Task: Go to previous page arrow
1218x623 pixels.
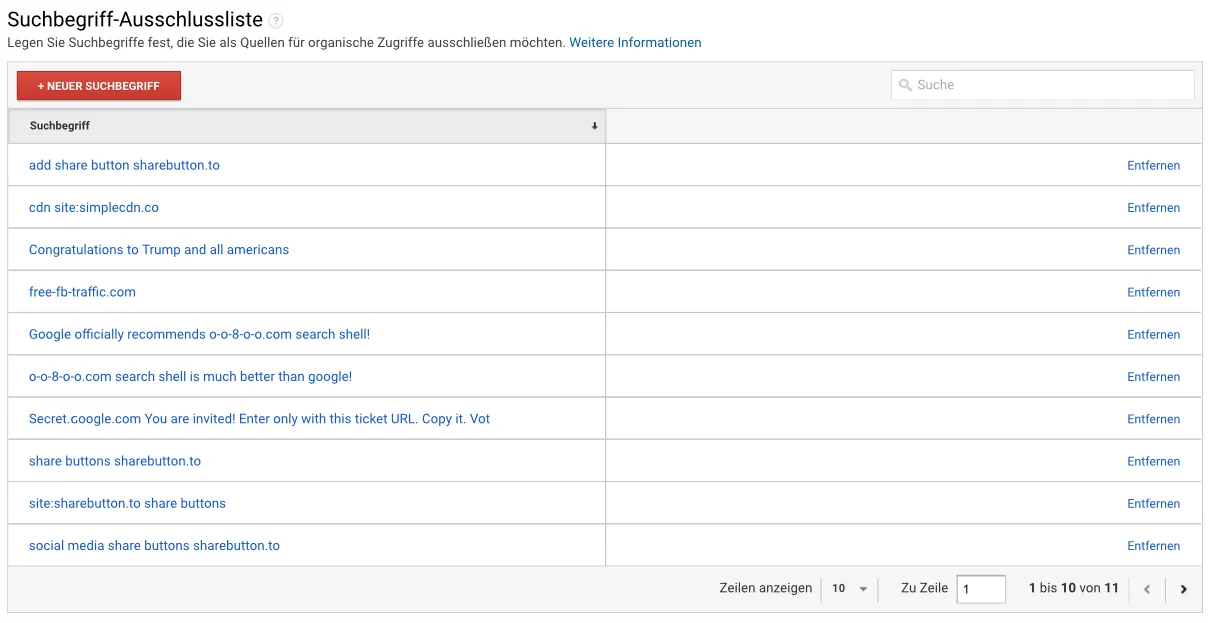Action: pos(1147,589)
